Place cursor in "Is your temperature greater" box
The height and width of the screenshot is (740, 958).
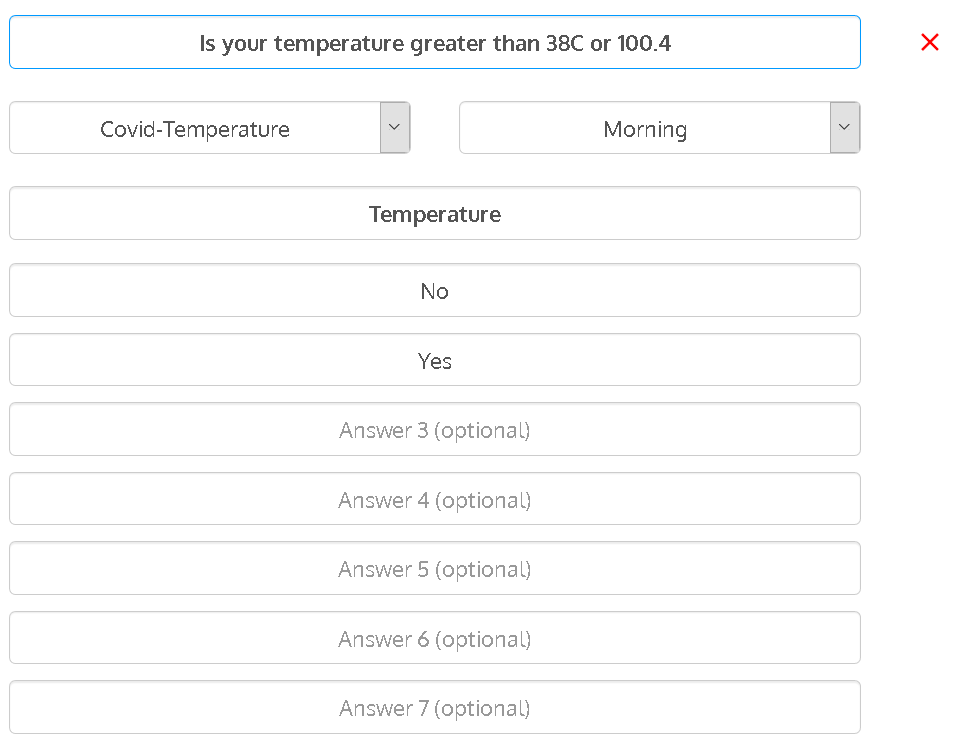point(435,43)
